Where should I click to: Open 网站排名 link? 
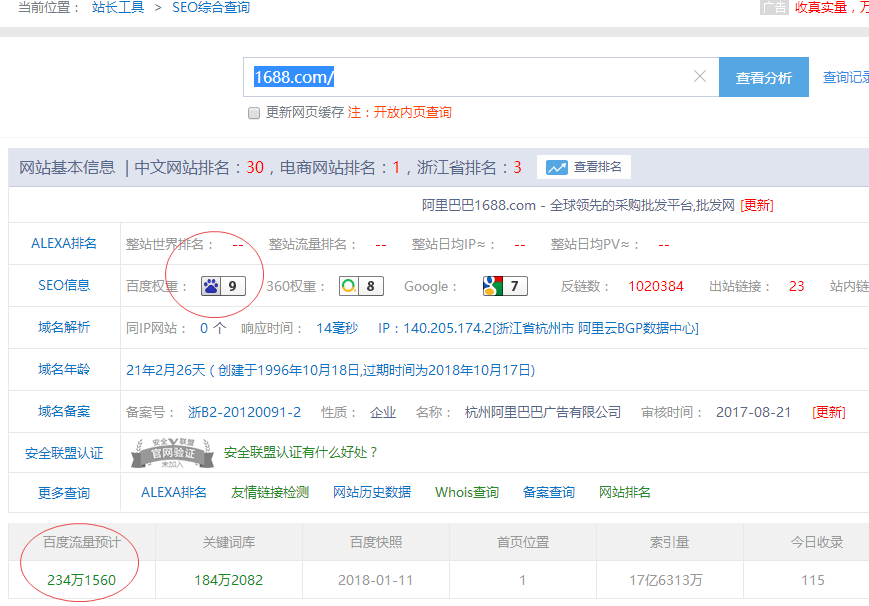point(625,492)
